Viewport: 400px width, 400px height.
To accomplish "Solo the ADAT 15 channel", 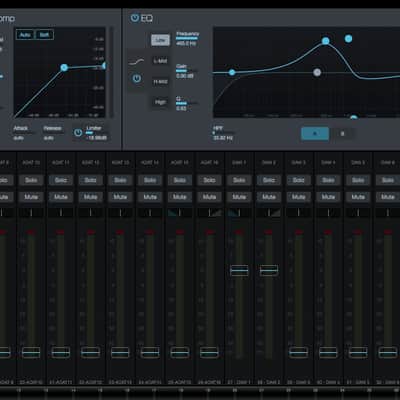I will coord(180,180).
